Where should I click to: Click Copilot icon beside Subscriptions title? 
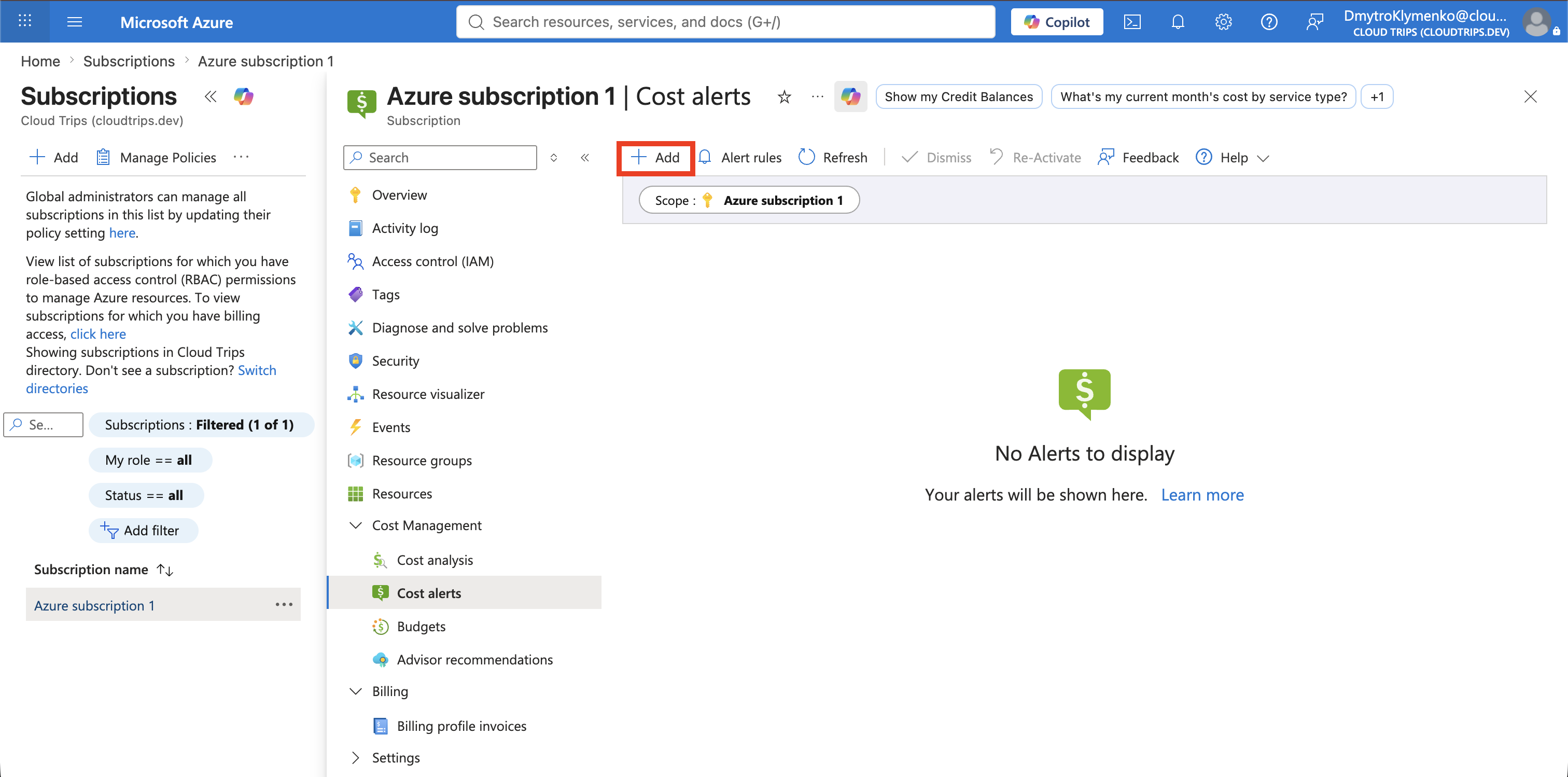244,96
